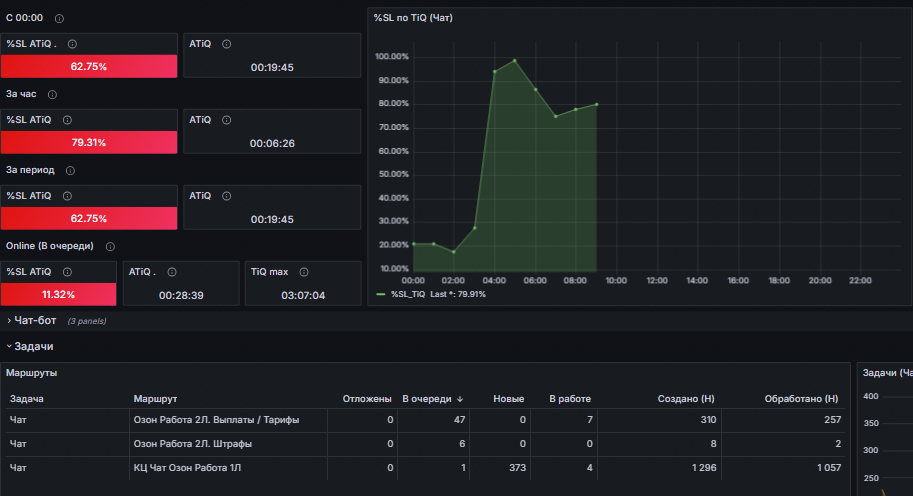Click info icon beside 'TiQ max' panel title
The width and height of the screenshot is (913, 496).
click(304, 272)
